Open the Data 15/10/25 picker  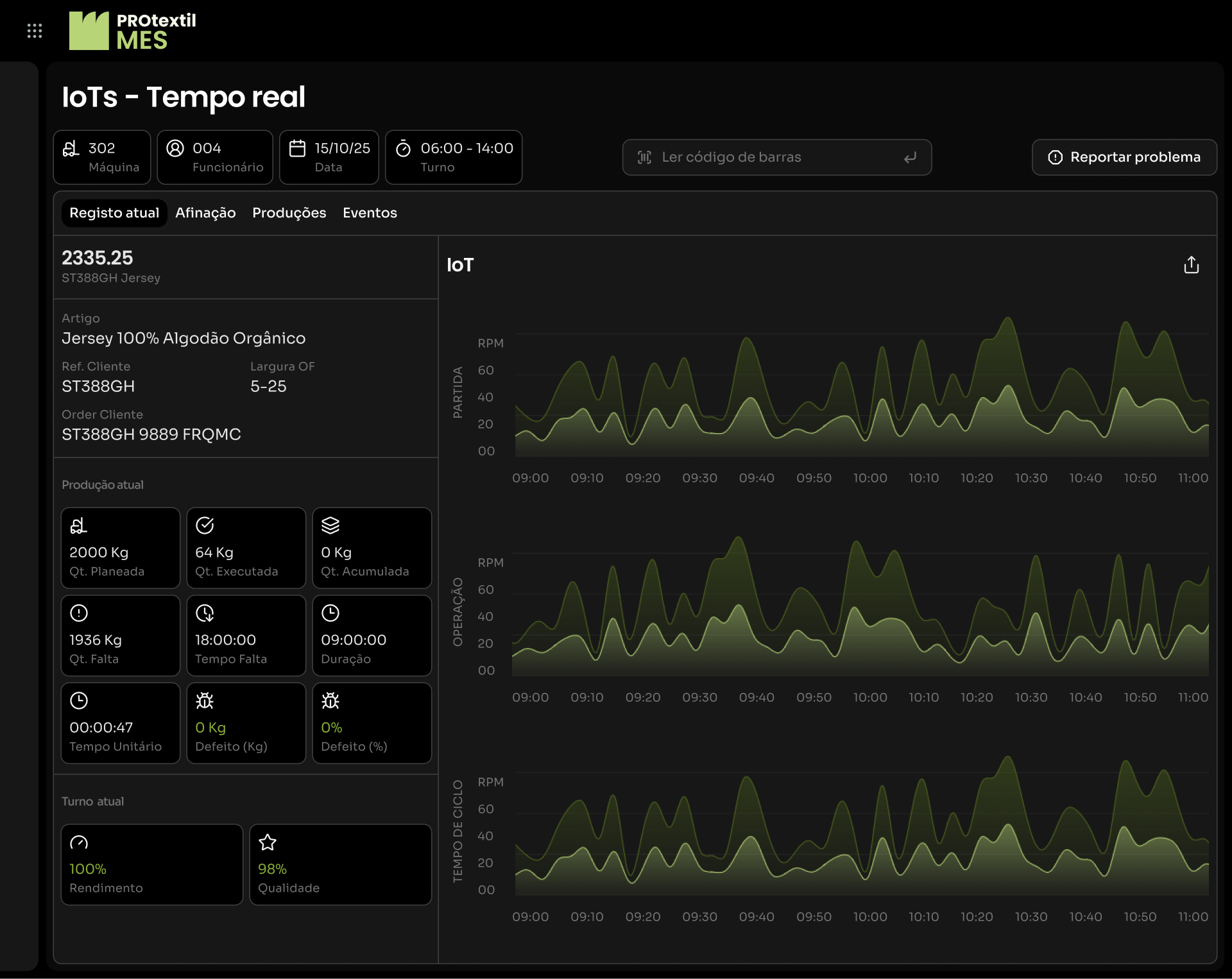click(329, 157)
